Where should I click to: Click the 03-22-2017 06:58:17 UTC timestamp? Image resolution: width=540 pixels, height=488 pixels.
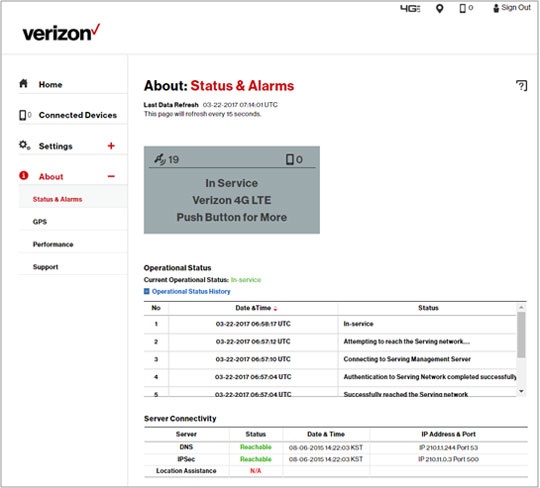tap(253, 324)
